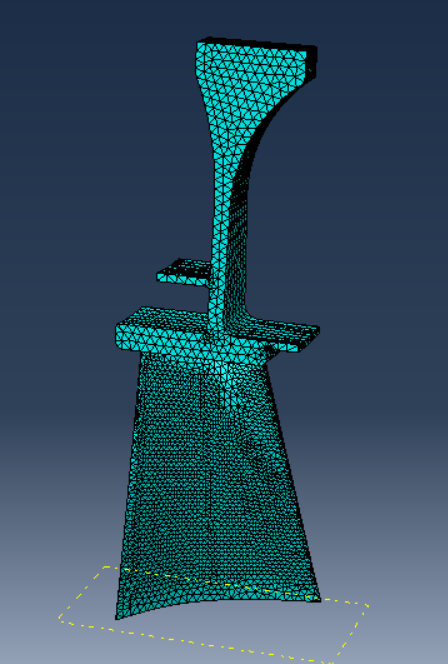Click the small upper bracket plate
Image resolution: width=448 pixels, height=664 pixels.
tap(183, 272)
